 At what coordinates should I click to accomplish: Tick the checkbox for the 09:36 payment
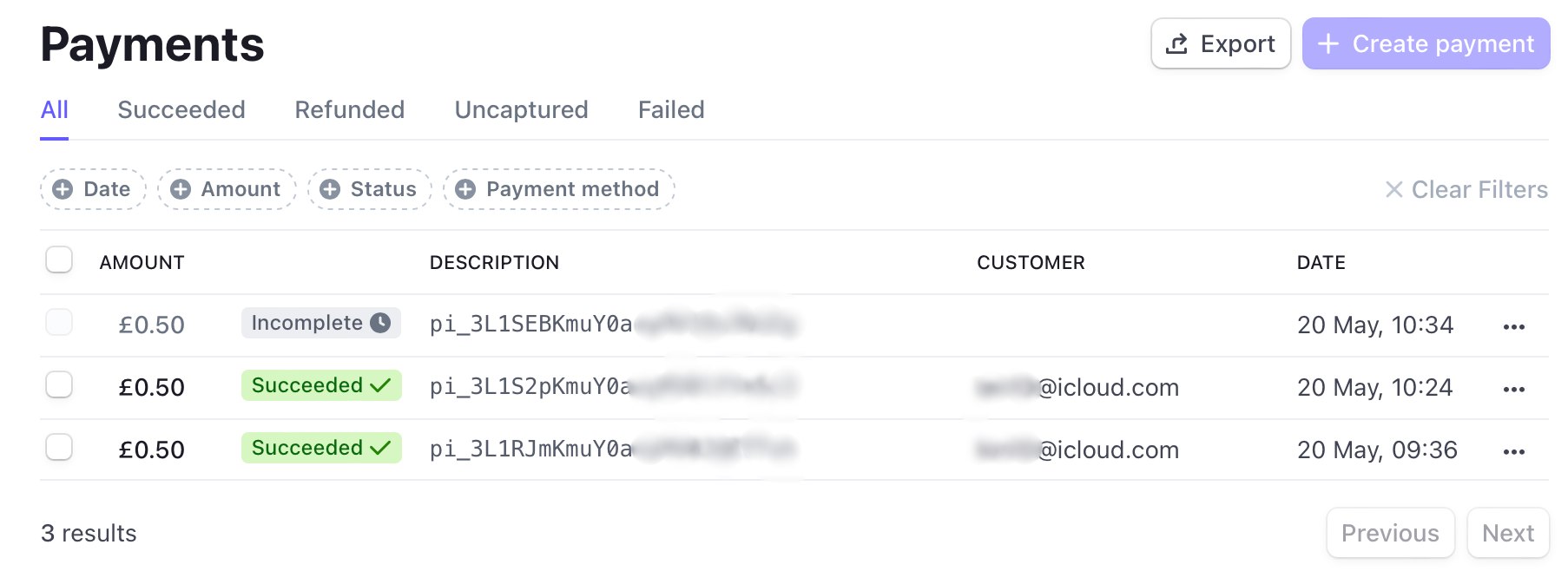59,447
